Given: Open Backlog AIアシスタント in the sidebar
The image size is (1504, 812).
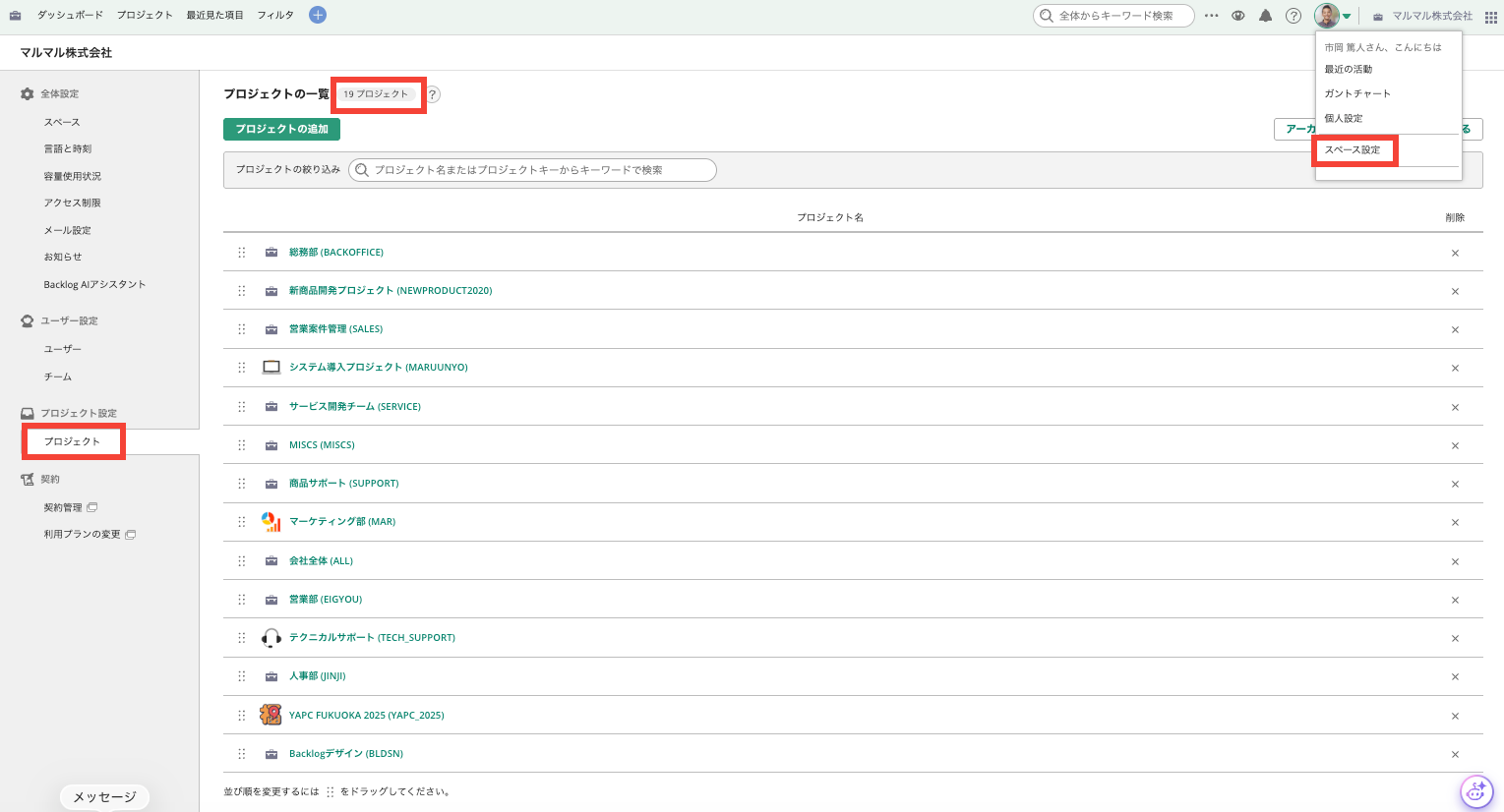Looking at the screenshot, I should coord(94,285).
